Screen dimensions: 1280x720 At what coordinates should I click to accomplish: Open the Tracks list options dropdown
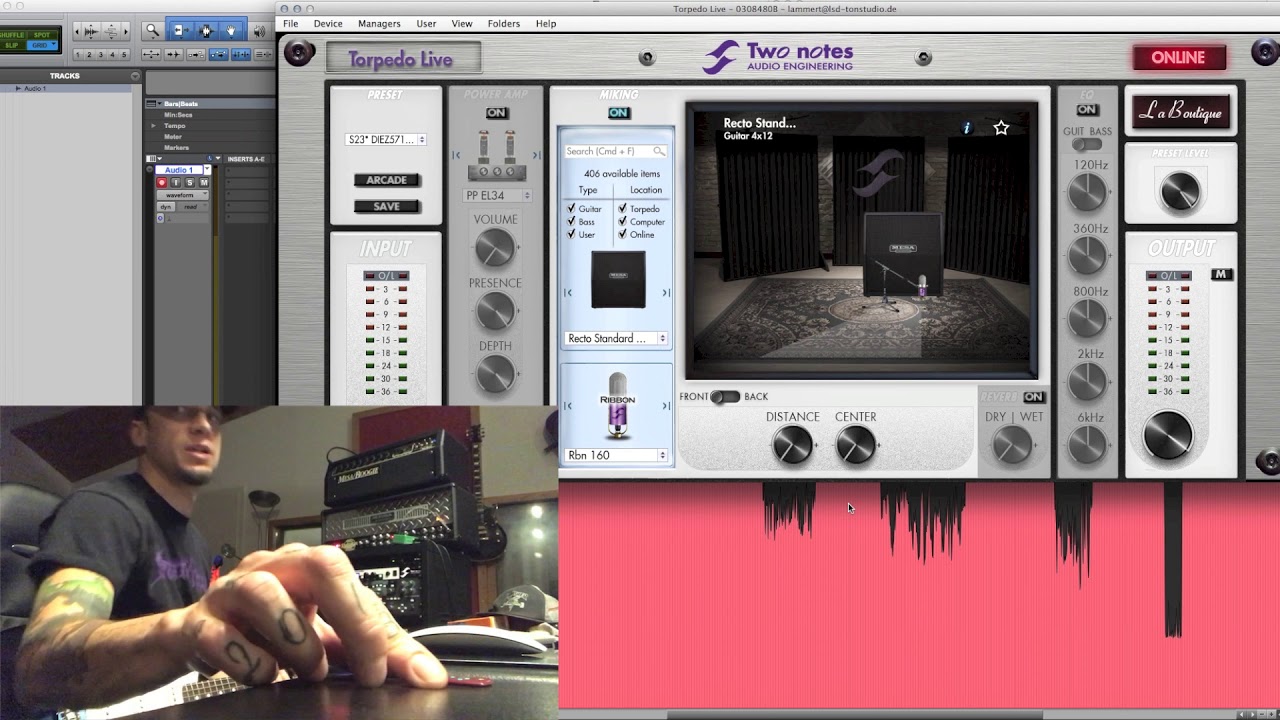pyautogui.click(x=135, y=76)
